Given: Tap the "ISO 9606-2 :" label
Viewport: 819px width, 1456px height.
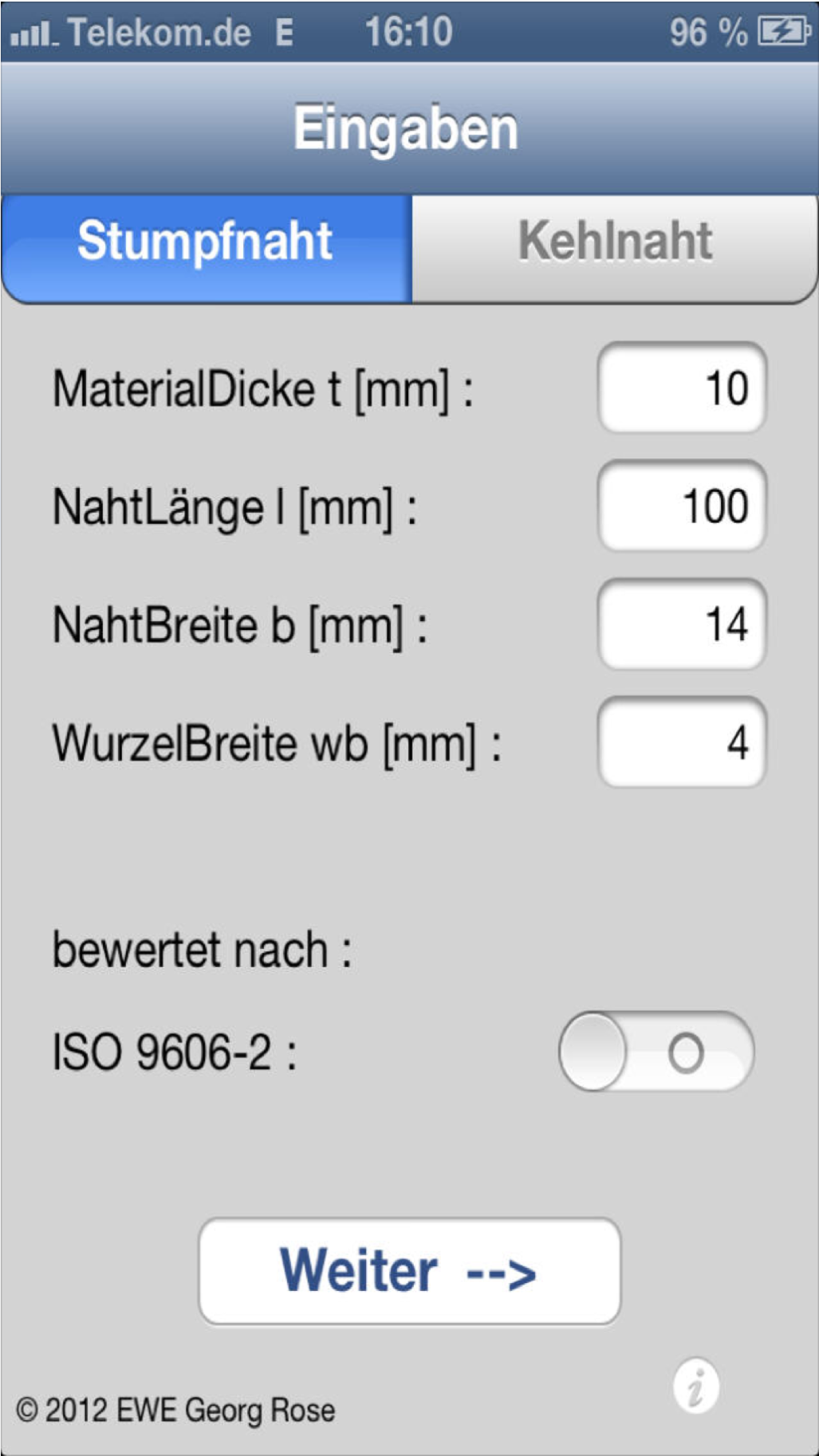Looking at the screenshot, I should [x=174, y=1052].
